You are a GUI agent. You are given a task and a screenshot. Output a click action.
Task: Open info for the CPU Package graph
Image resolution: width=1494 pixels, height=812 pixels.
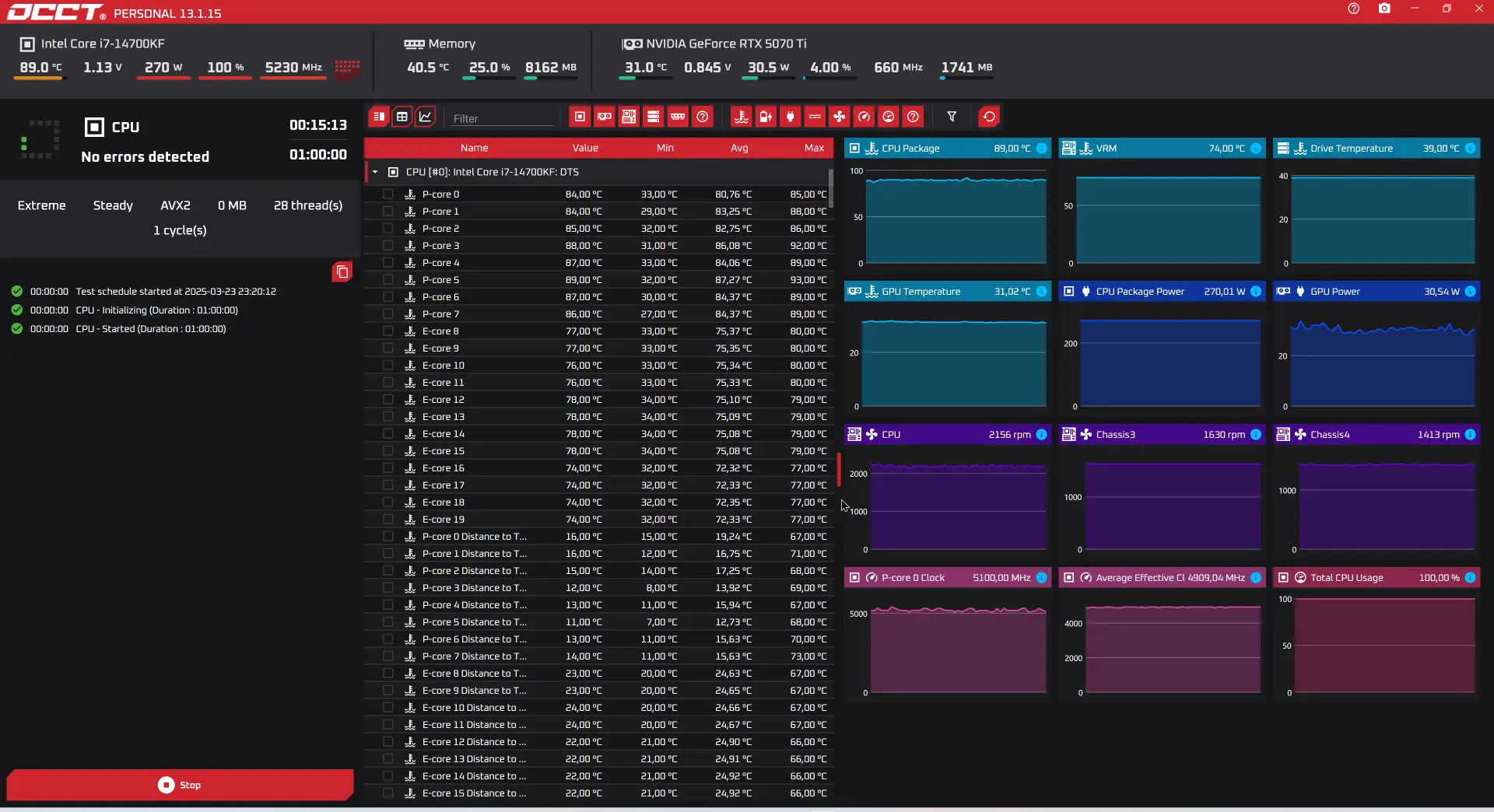(x=1041, y=149)
